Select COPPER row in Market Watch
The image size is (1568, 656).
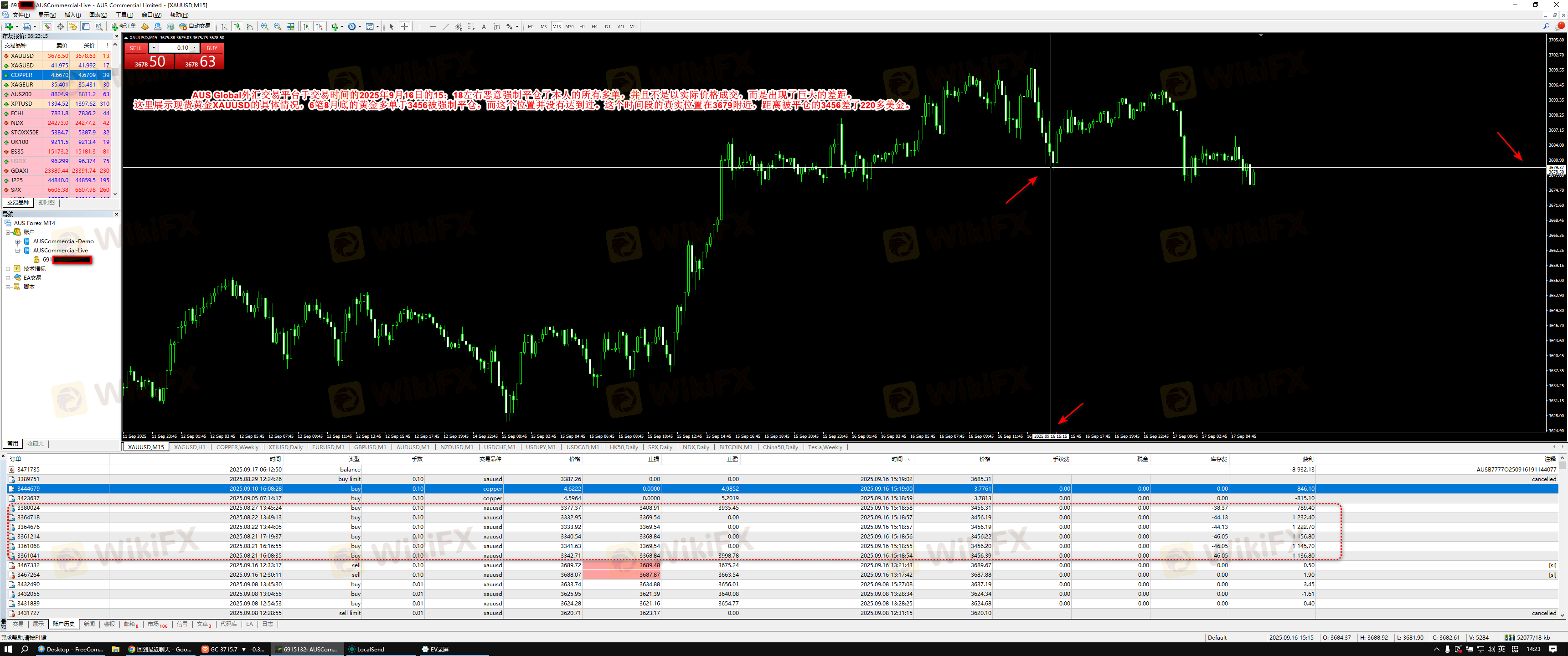[x=22, y=75]
